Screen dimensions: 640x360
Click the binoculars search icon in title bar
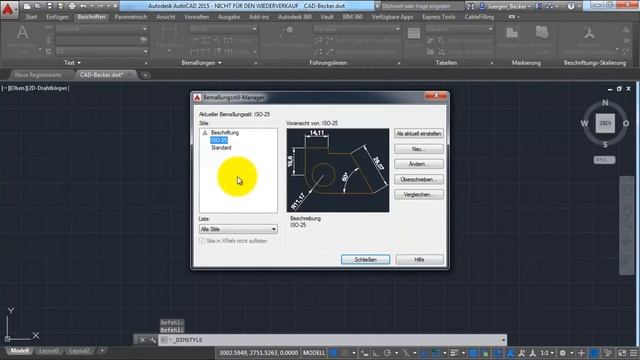click(x=471, y=6)
